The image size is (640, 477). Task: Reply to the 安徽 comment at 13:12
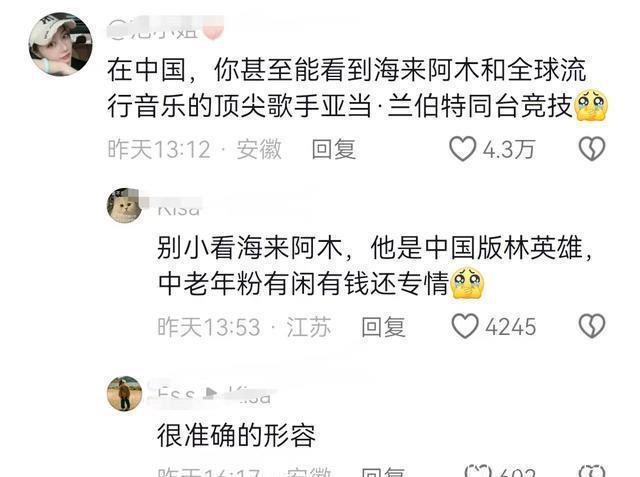(333, 149)
